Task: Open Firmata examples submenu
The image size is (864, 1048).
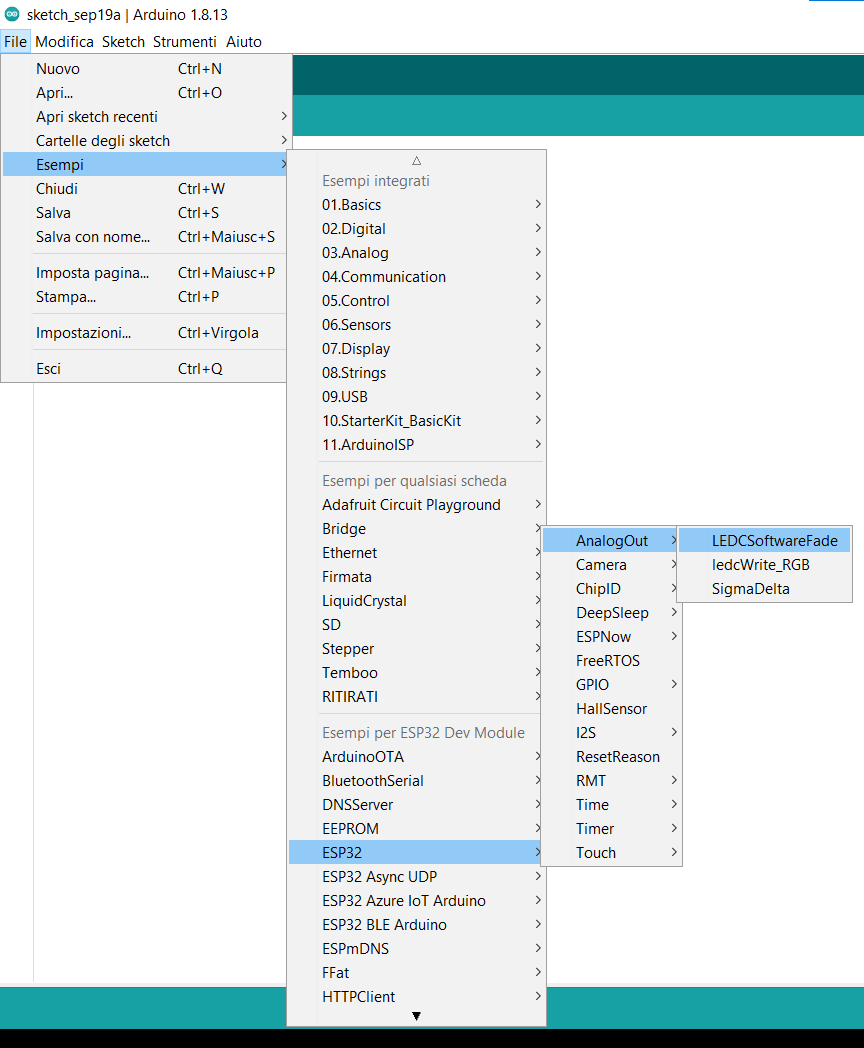Action: click(416, 577)
